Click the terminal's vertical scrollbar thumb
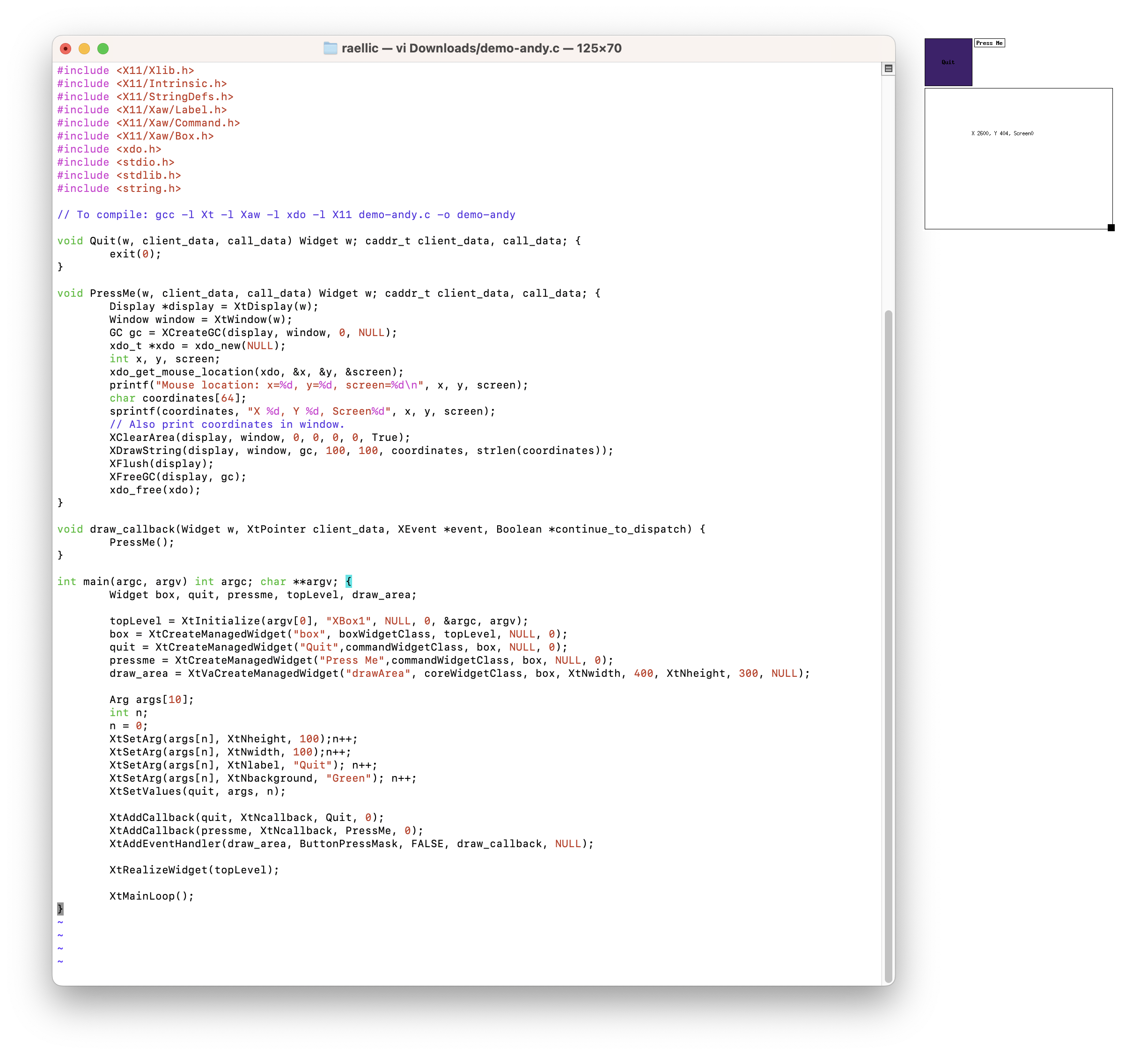 click(888, 645)
